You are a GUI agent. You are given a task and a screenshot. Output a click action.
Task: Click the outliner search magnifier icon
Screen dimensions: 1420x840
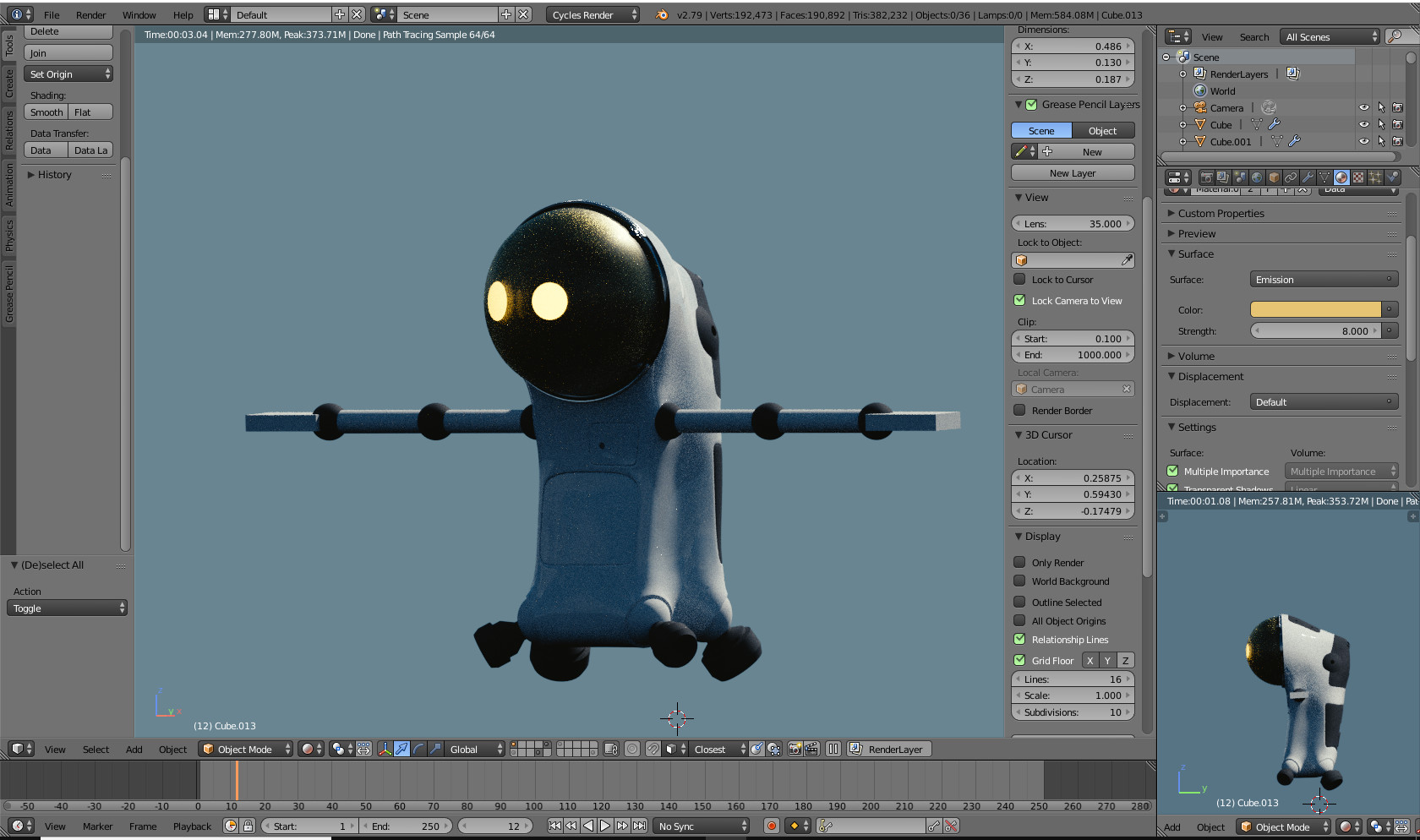pyautogui.click(x=1395, y=36)
